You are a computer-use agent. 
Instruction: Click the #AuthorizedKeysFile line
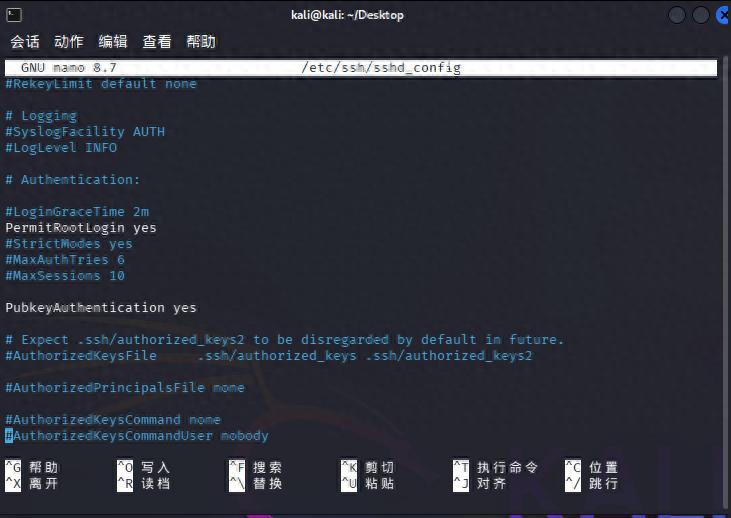(x=269, y=356)
